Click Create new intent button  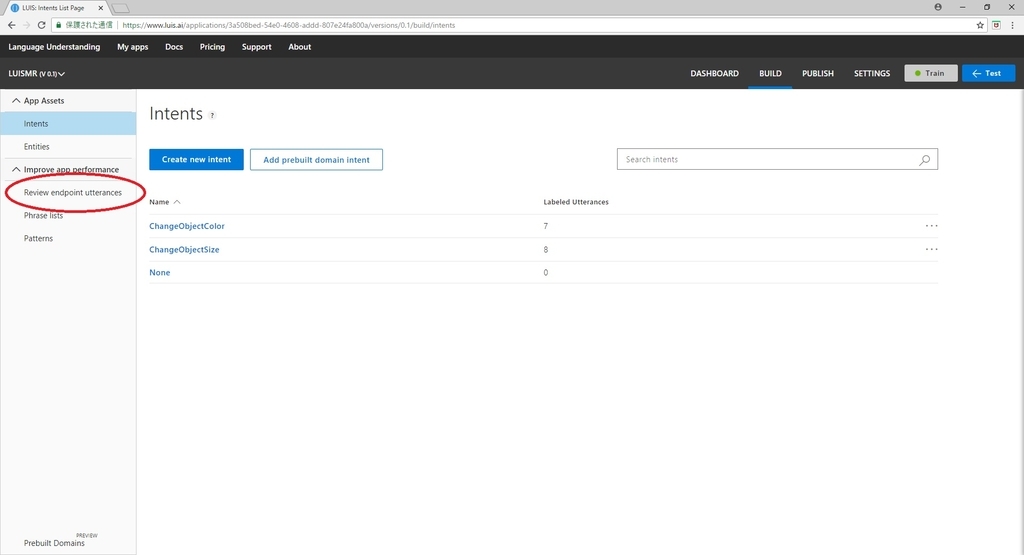[x=196, y=159]
